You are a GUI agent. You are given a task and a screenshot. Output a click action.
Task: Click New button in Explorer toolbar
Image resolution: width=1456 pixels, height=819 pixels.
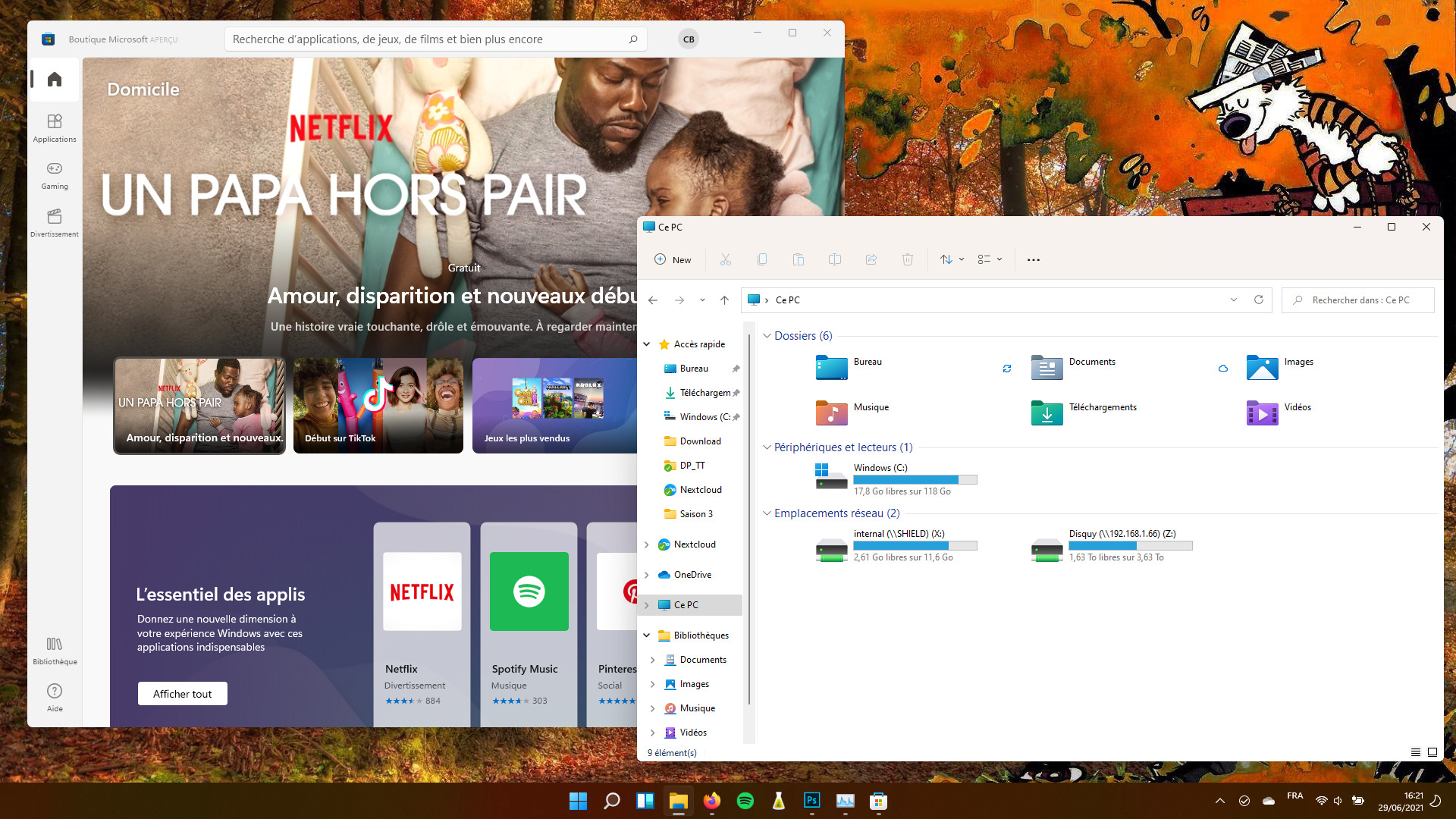(673, 259)
